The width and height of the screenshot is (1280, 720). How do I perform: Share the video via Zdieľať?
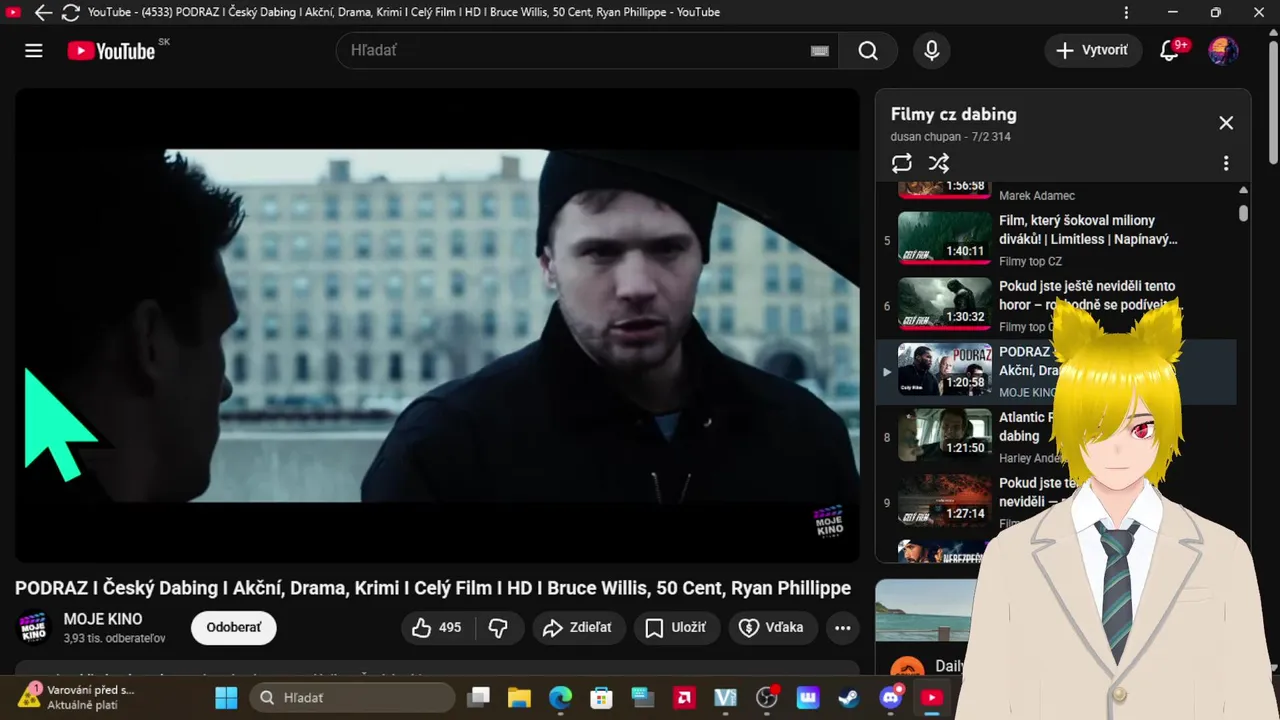pos(579,628)
